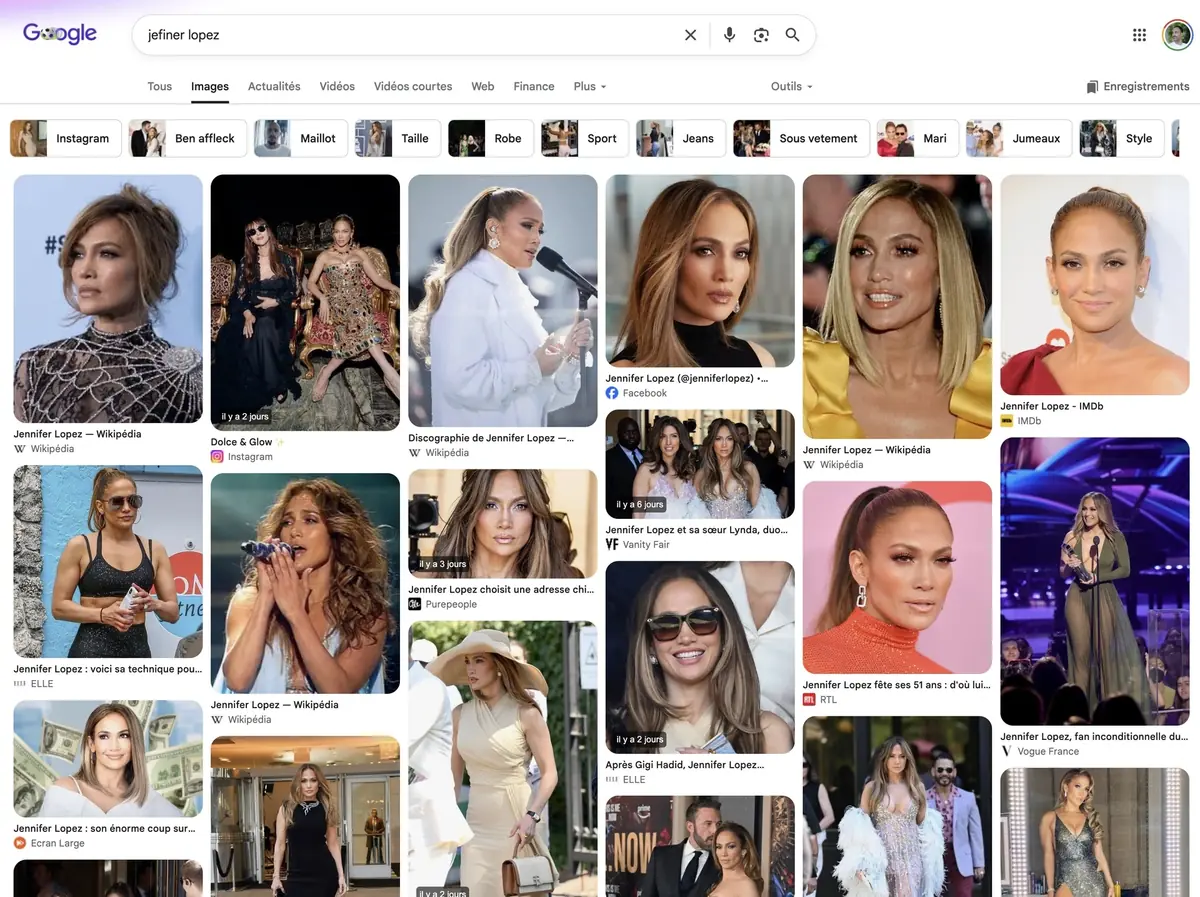Select the Sous vetement filter chip
This screenshot has height=897, width=1200.
tap(801, 139)
